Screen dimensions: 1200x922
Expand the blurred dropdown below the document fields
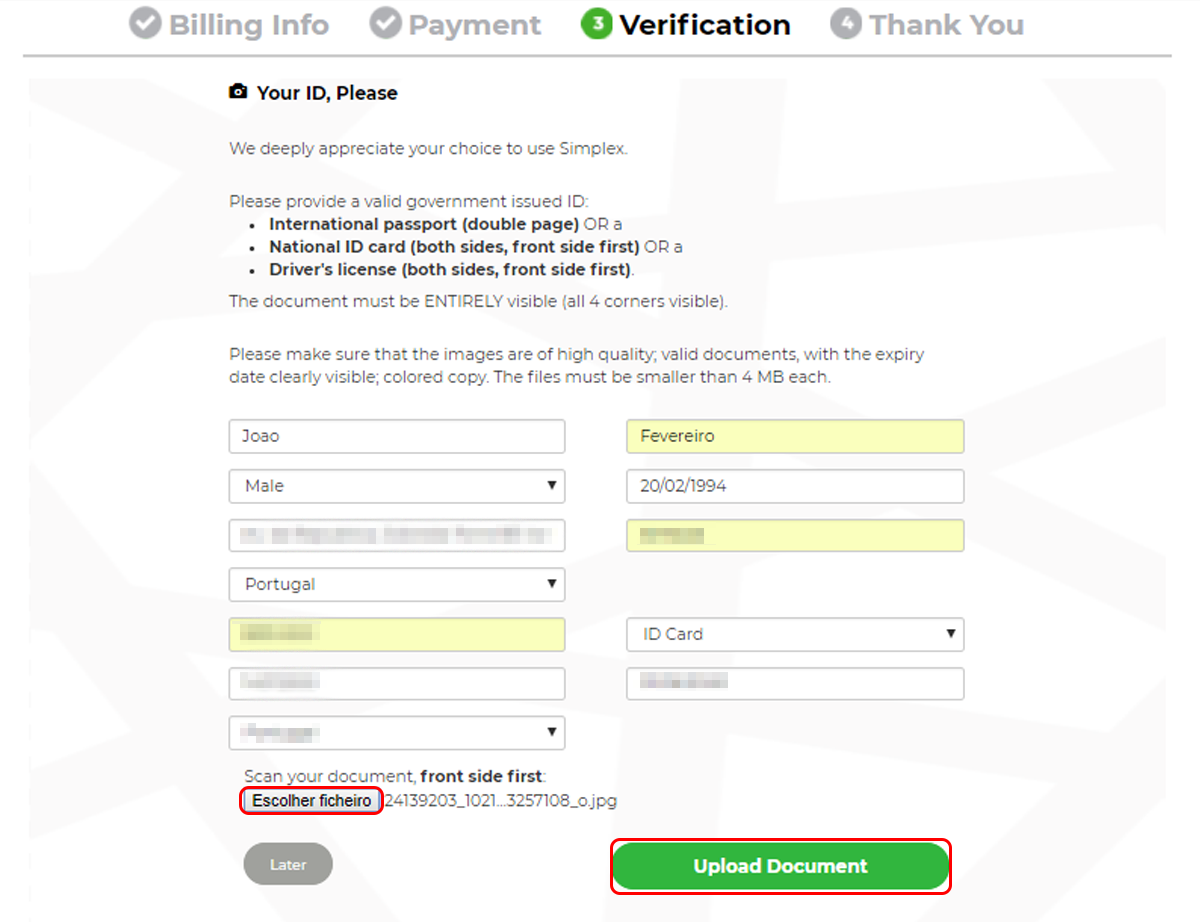[x=397, y=732]
